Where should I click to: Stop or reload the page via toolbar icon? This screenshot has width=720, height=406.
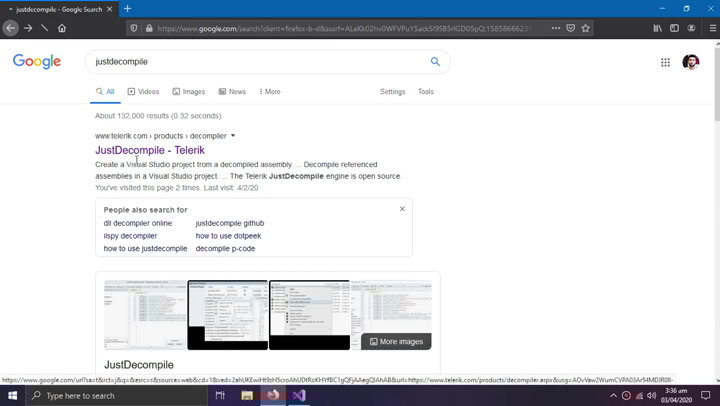pos(45,28)
